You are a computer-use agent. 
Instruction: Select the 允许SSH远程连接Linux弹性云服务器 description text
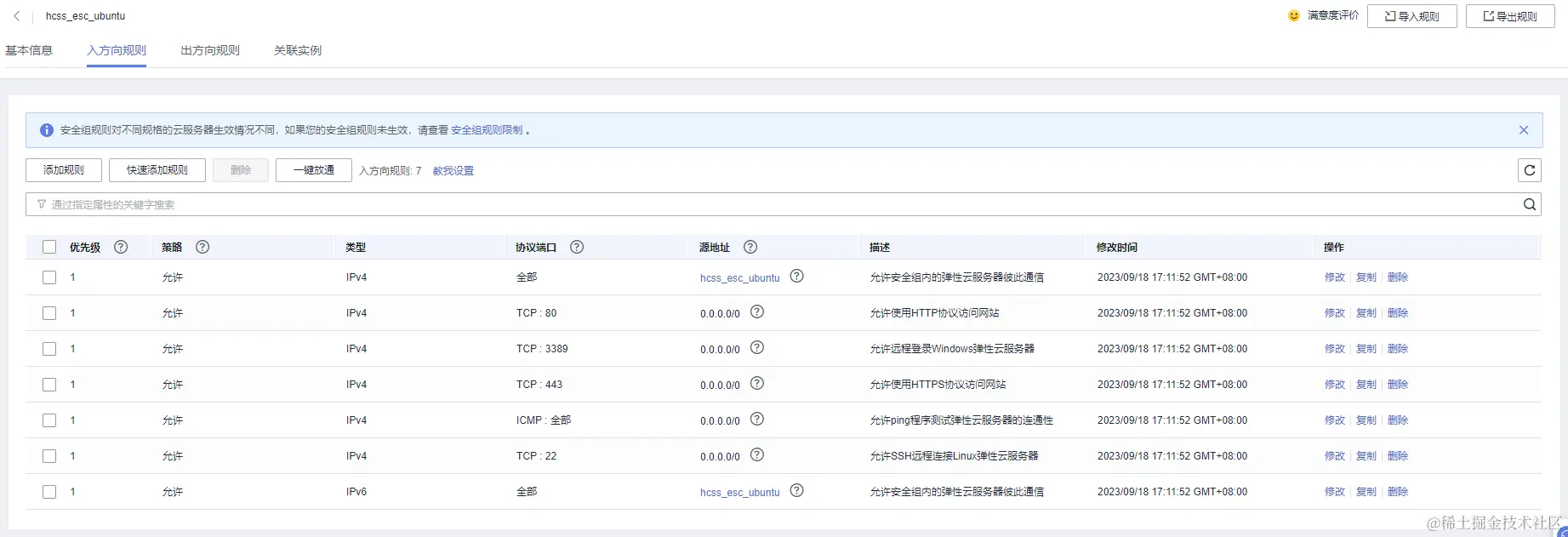(954, 456)
